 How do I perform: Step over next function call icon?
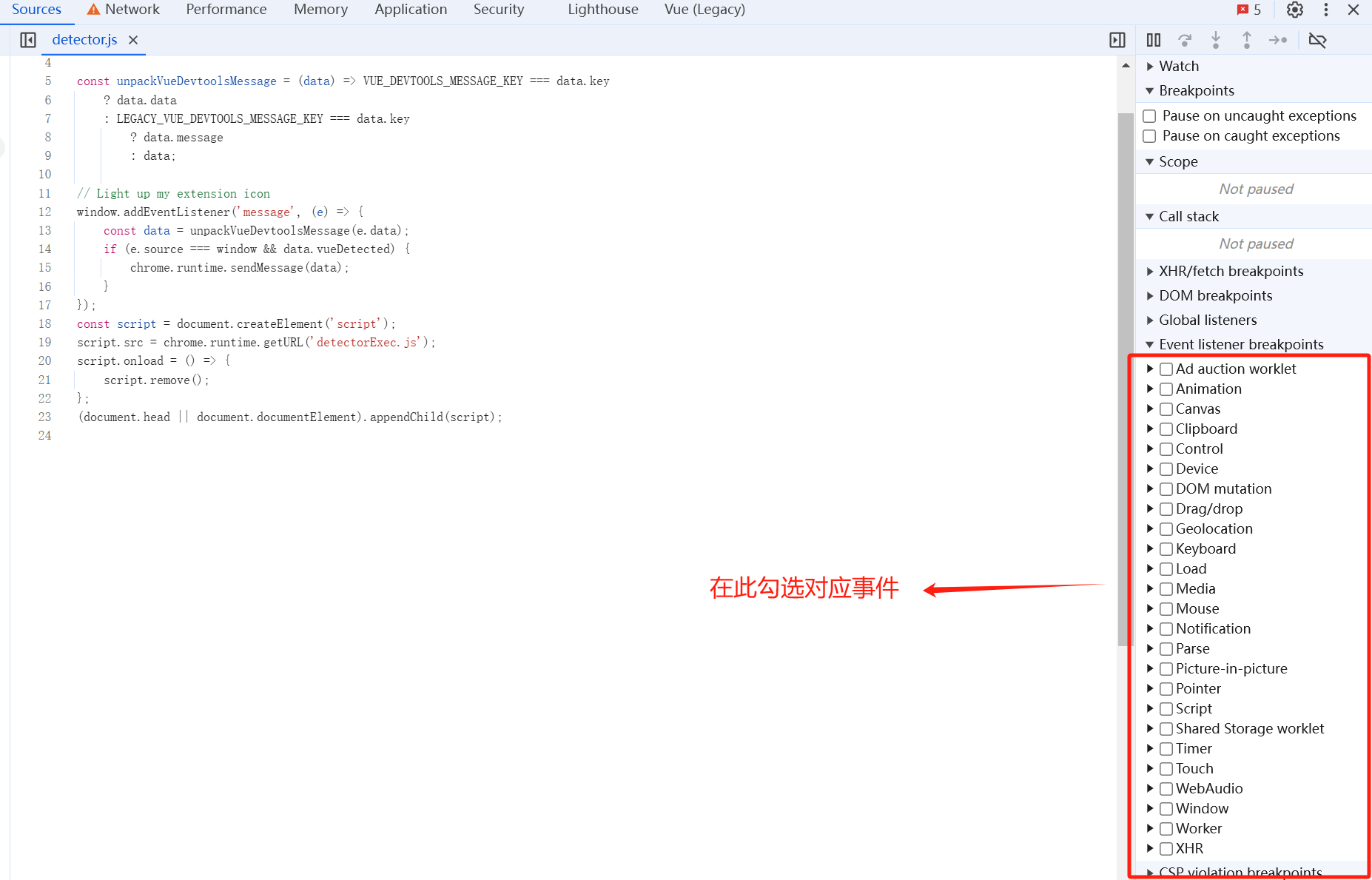tap(1185, 40)
